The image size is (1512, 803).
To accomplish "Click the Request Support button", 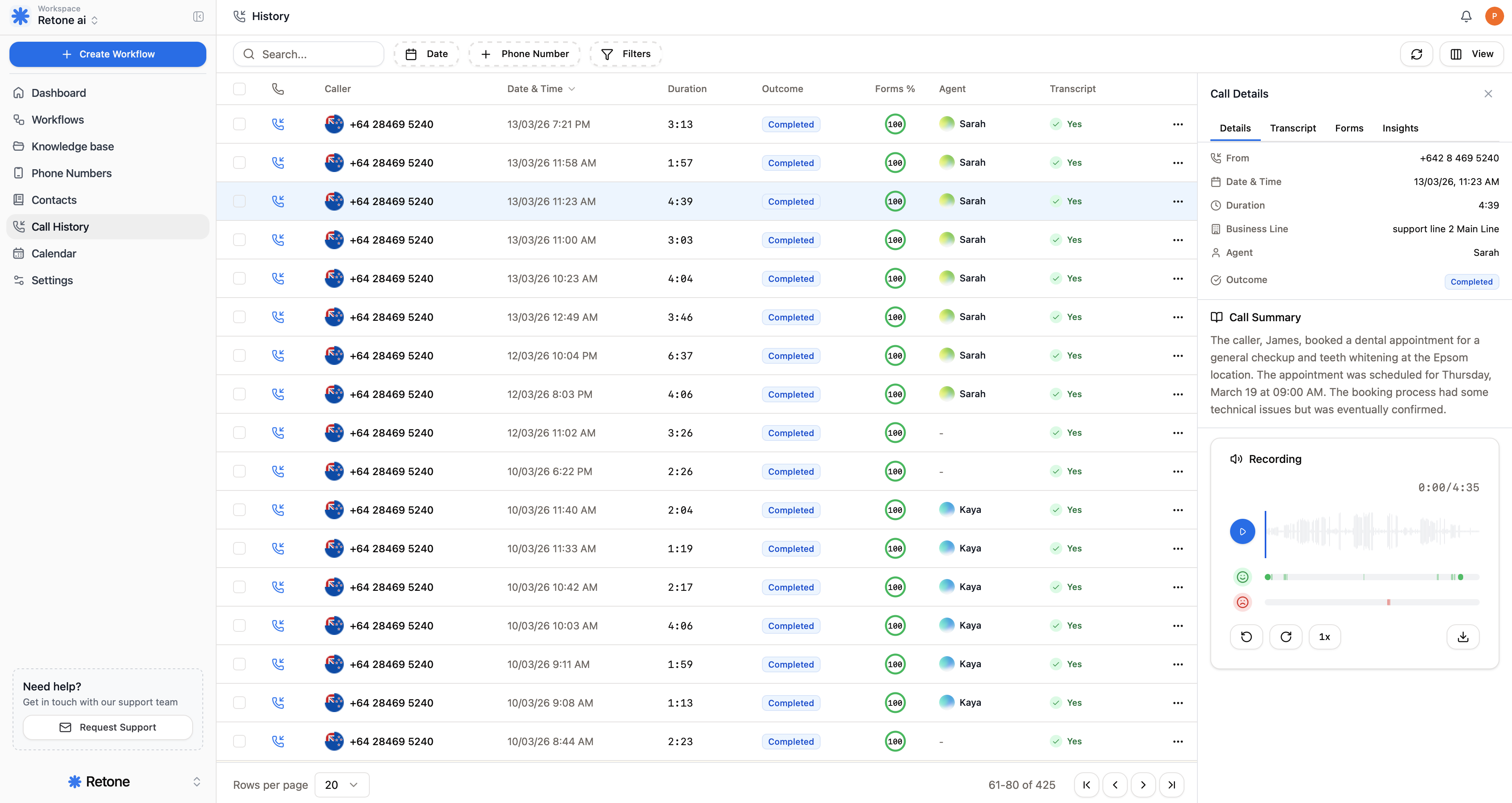I will (108, 727).
